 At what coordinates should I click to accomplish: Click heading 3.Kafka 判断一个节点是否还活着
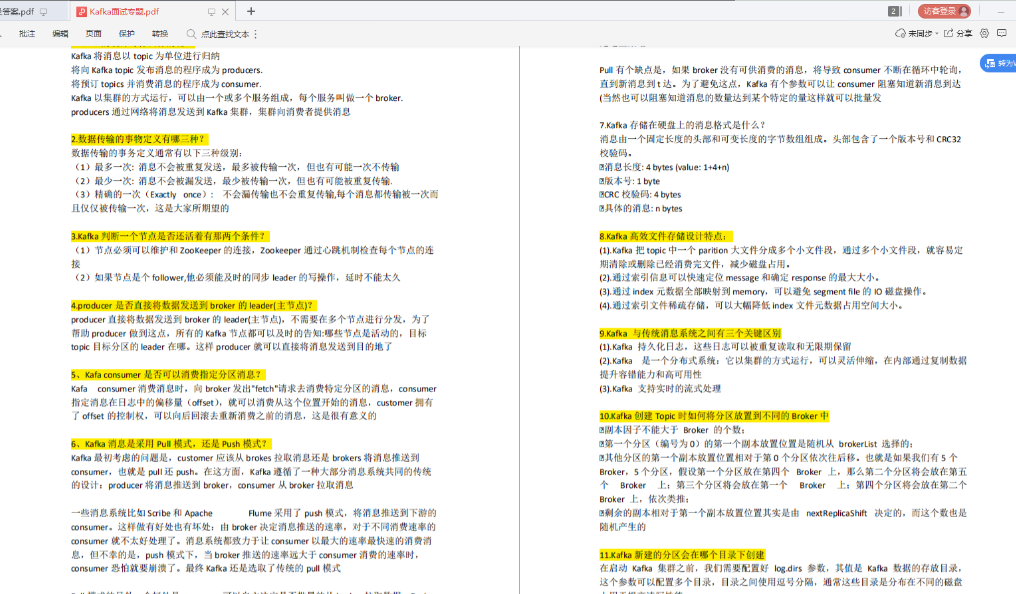tap(170, 236)
